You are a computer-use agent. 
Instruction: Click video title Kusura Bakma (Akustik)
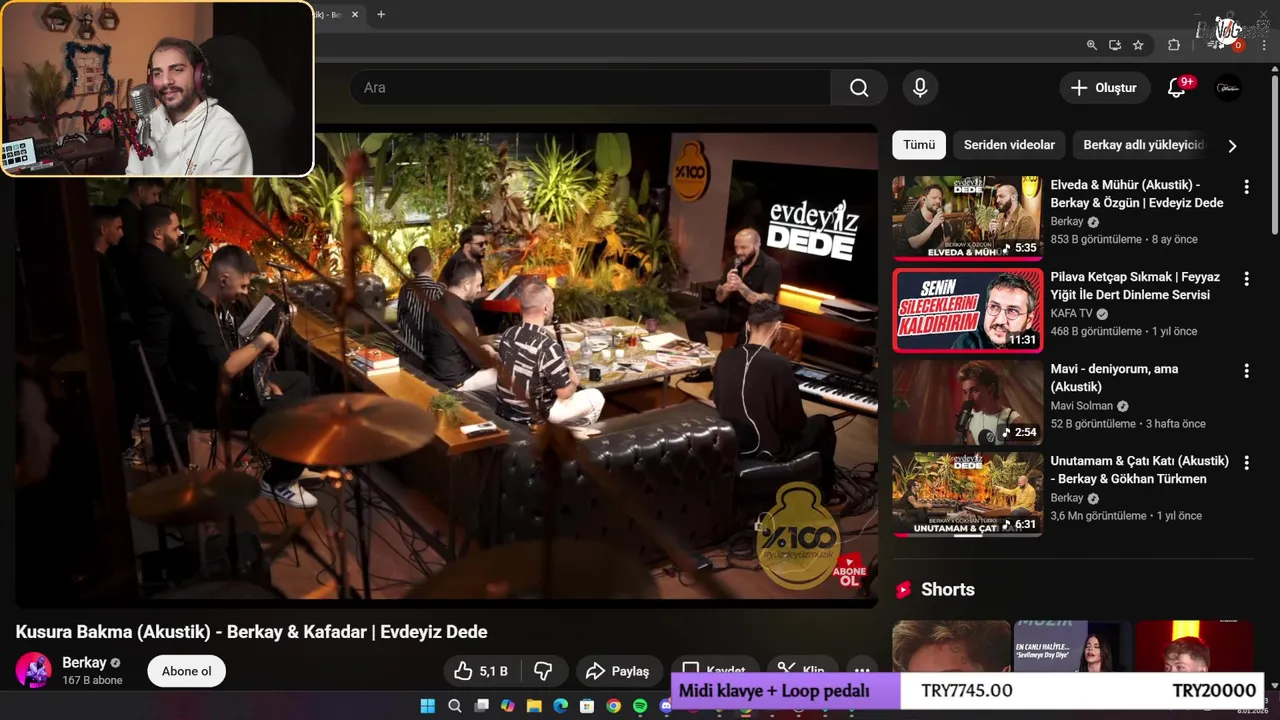click(x=251, y=632)
